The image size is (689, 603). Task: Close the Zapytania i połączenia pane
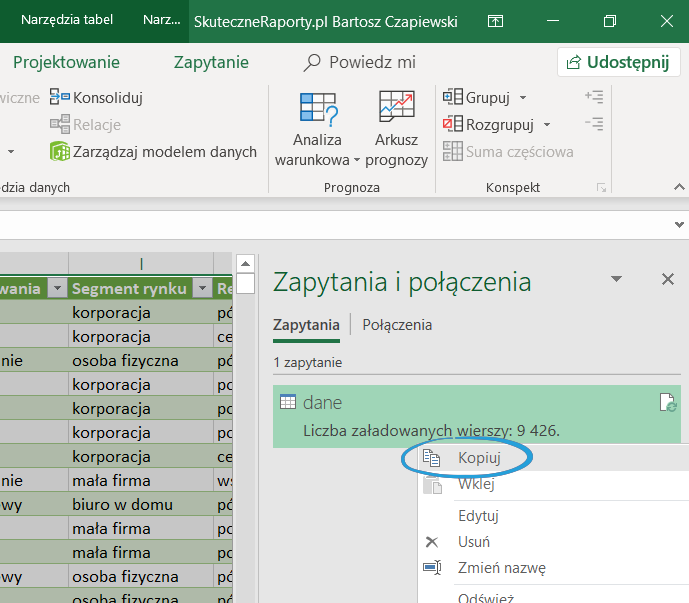(x=667, y=279)
